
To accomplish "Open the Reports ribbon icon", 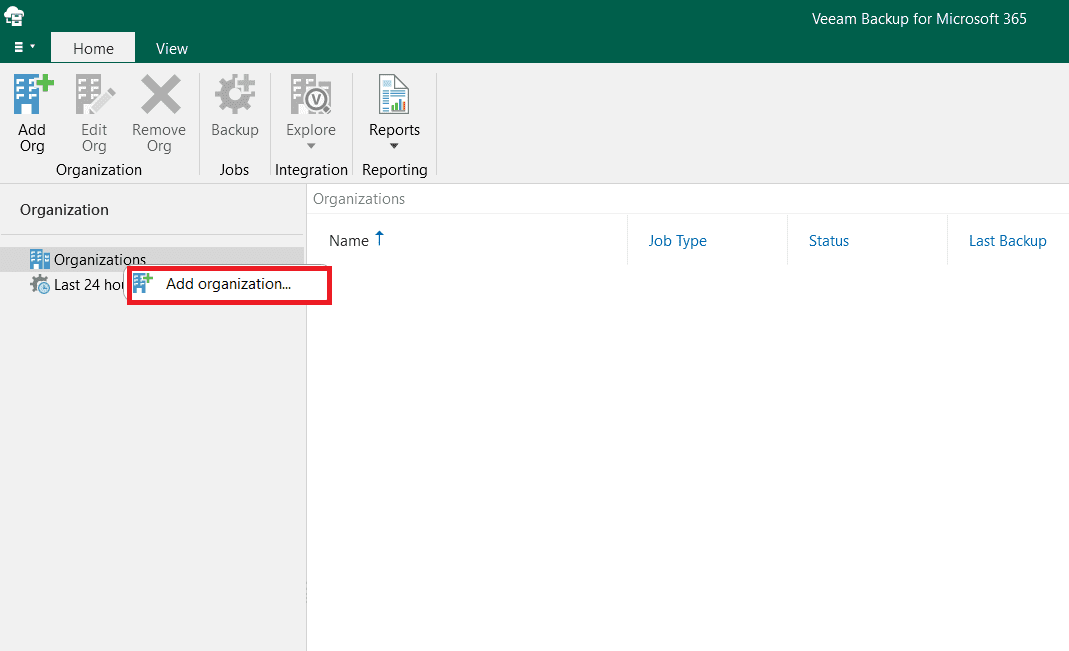I will coord(394,94).
